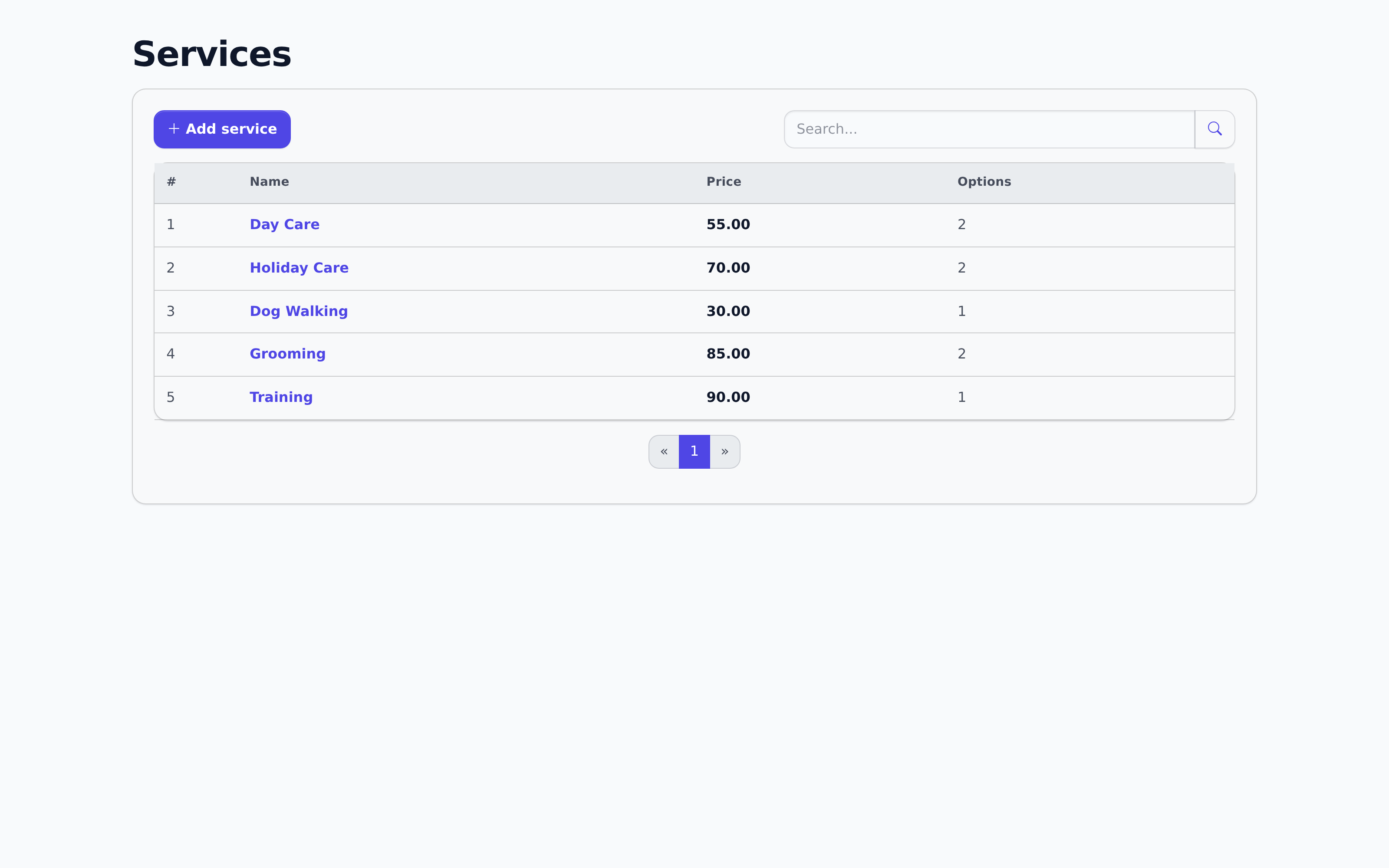Image resolution: width=1389 pixels, height=868 pixels.
Task: Click the Add service button
Action: [222, 128]
